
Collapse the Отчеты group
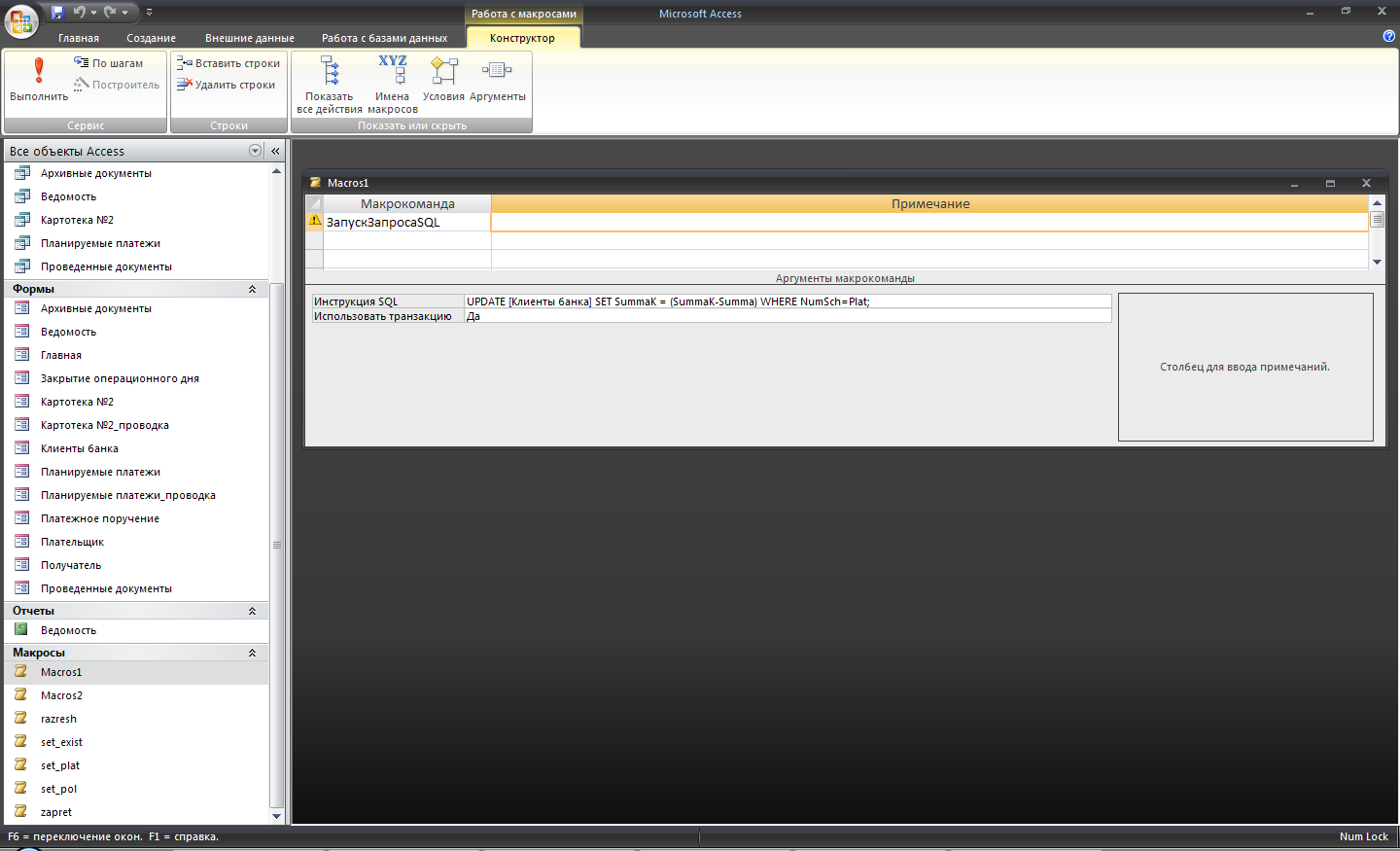252,611
